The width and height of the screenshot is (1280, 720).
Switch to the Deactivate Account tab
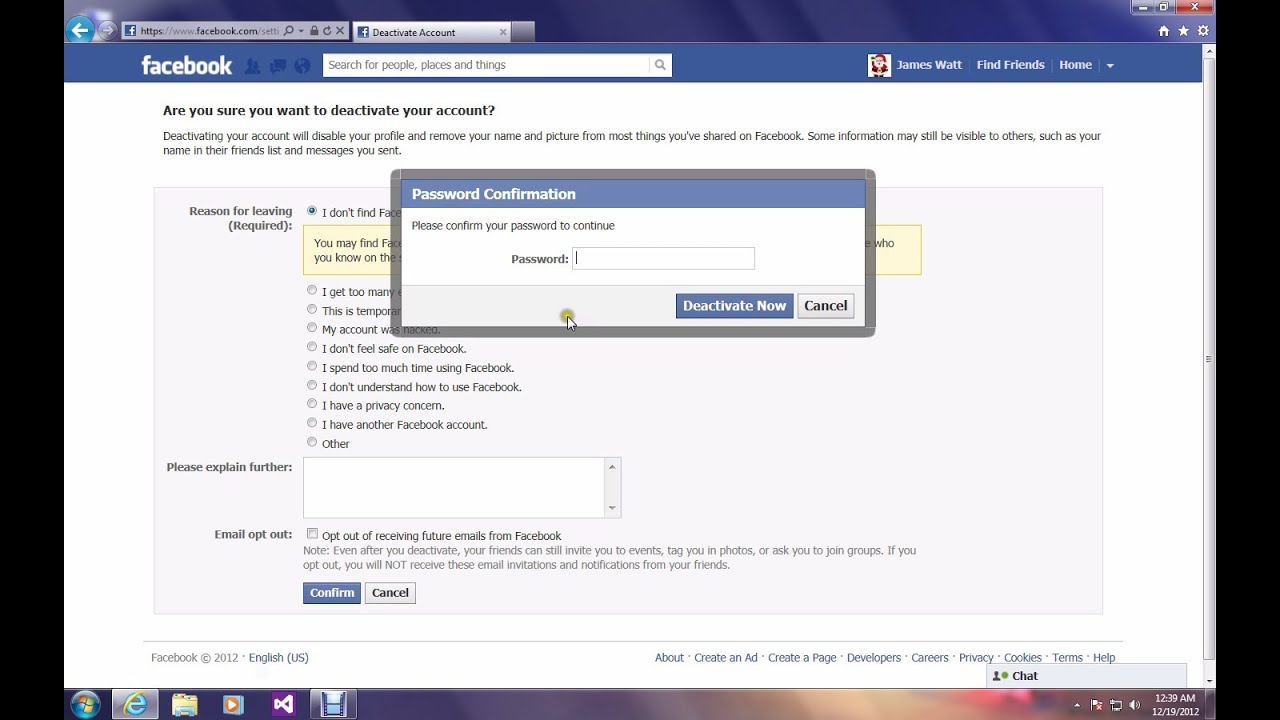point(431,32)
